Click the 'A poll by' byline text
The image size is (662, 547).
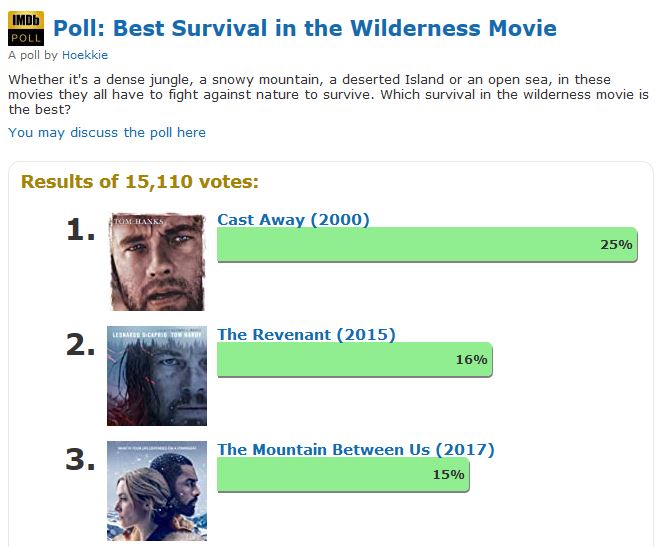pyautogui.click(x=33, y=55)
